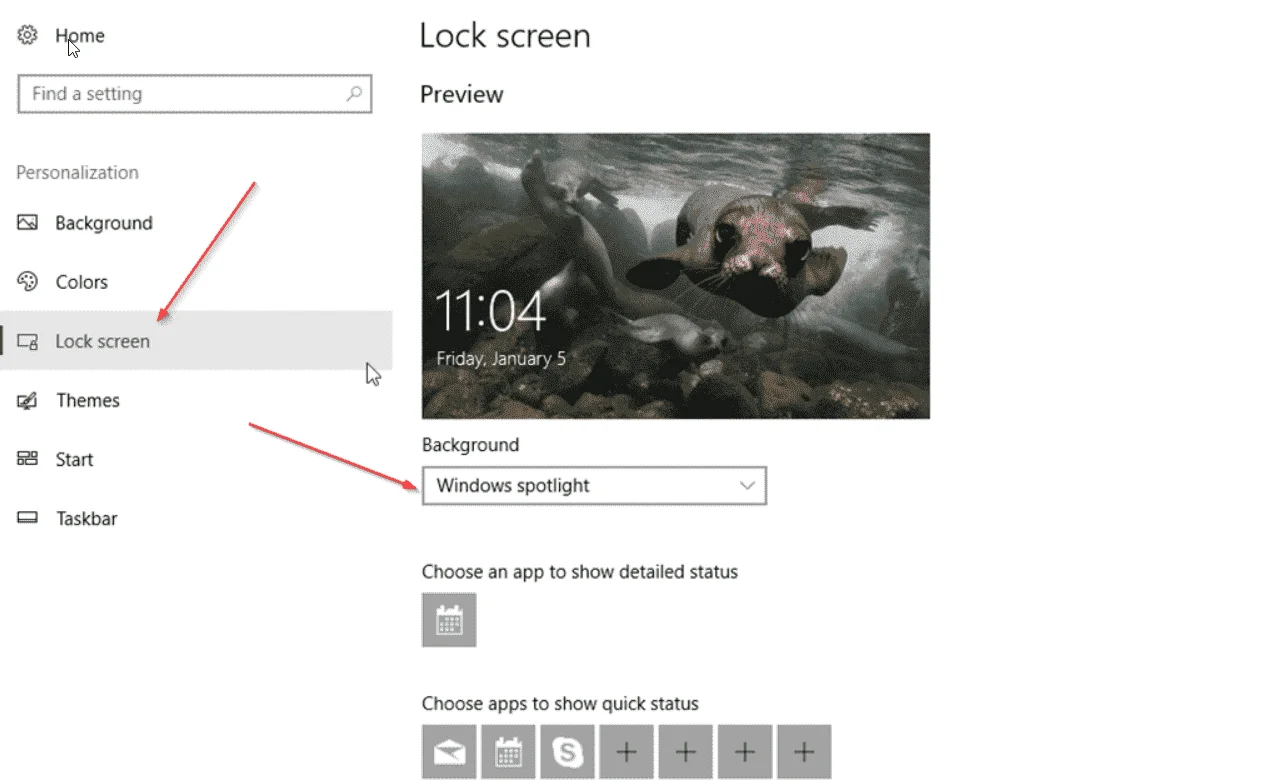Image resolution: width=1278 pixels, height=783 pixels.
Task: Click the Taskbar icon in sidebar
Action: [27, 518]
